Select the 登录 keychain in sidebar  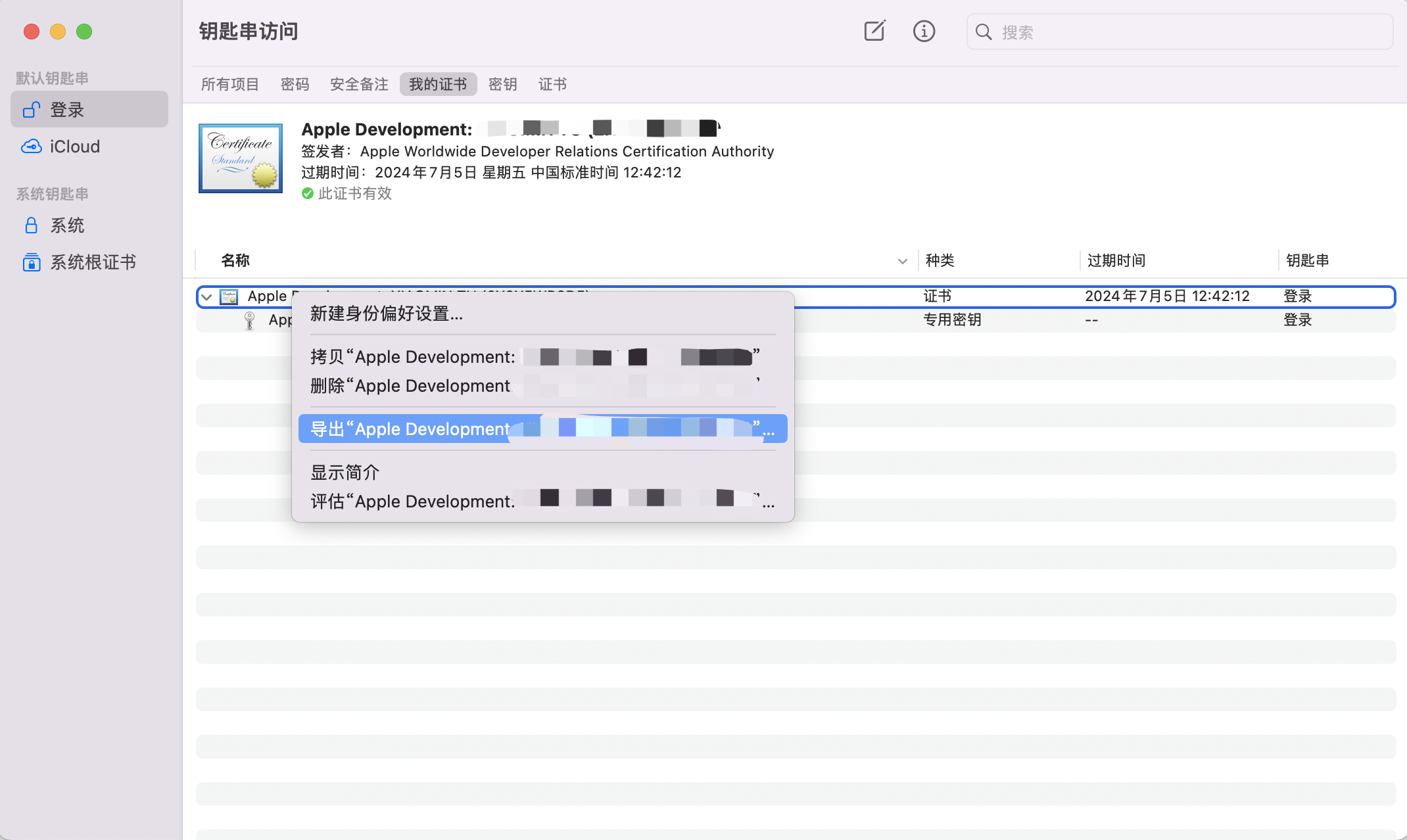(89, 109)
